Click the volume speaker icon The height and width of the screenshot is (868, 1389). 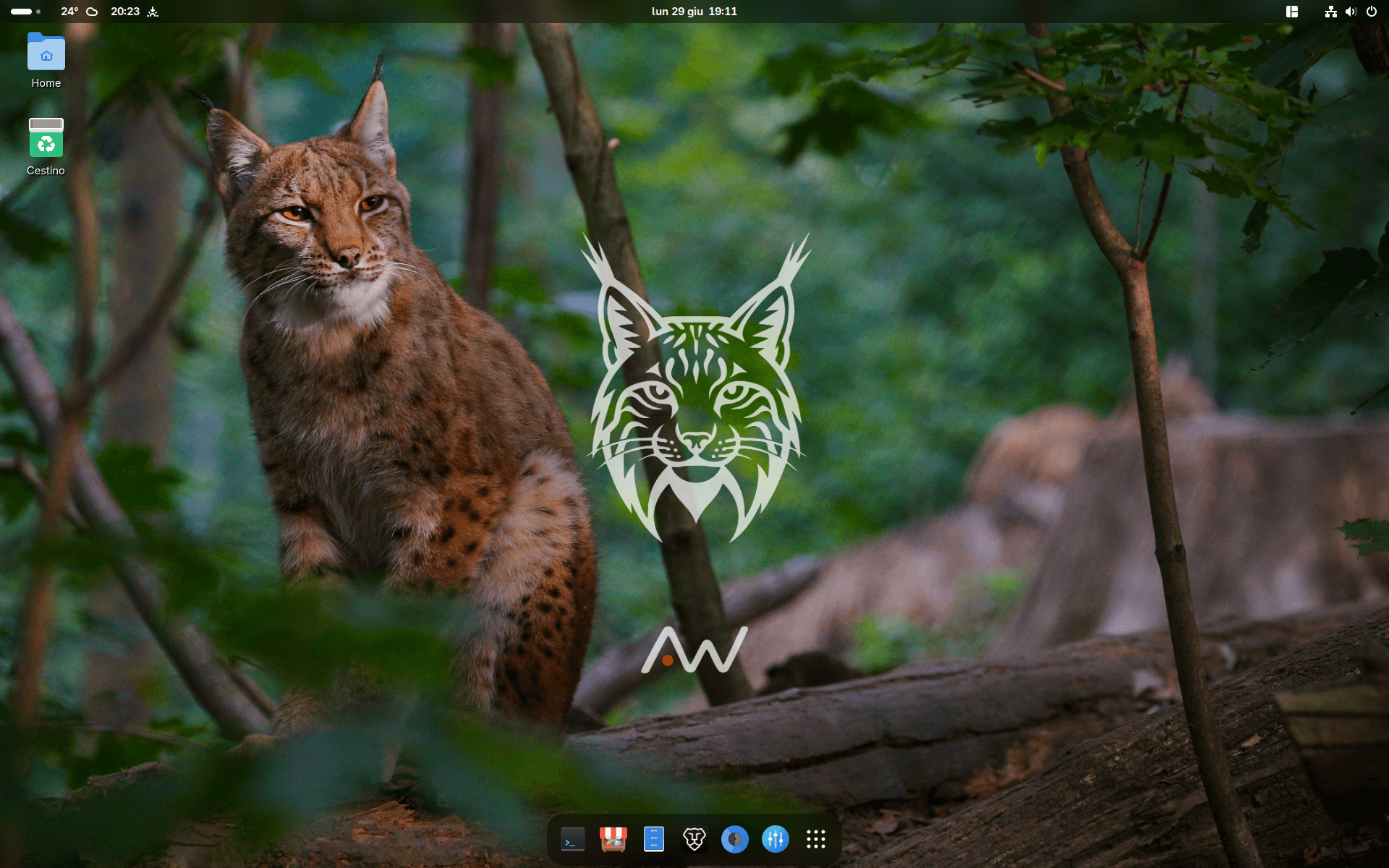click(x=1351, y=12)
